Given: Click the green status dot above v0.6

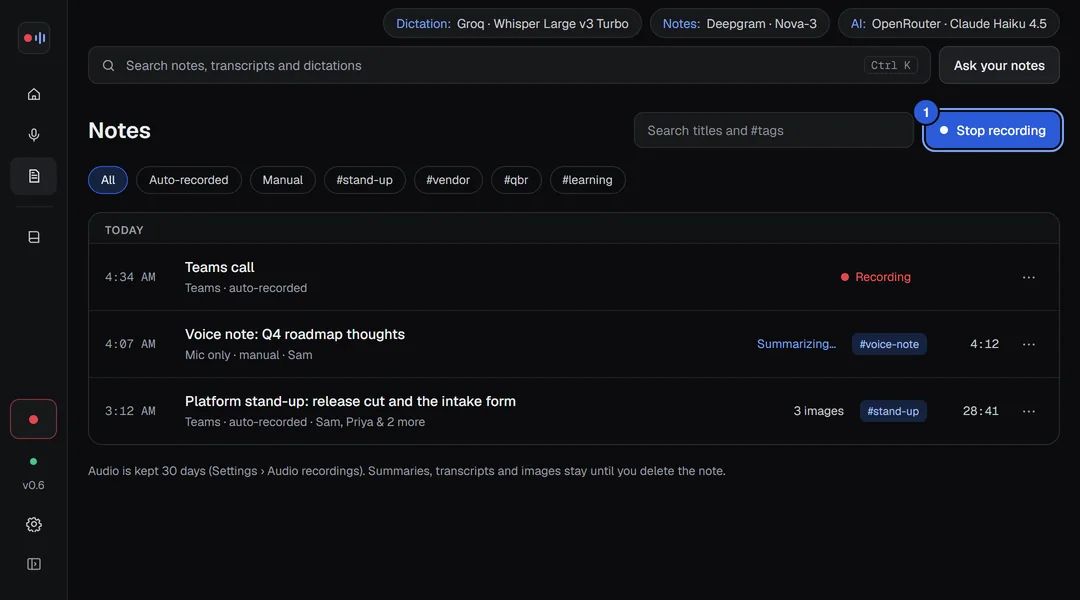Looking at the screenshot, I should pyautogui.click(x=33, y=462).
